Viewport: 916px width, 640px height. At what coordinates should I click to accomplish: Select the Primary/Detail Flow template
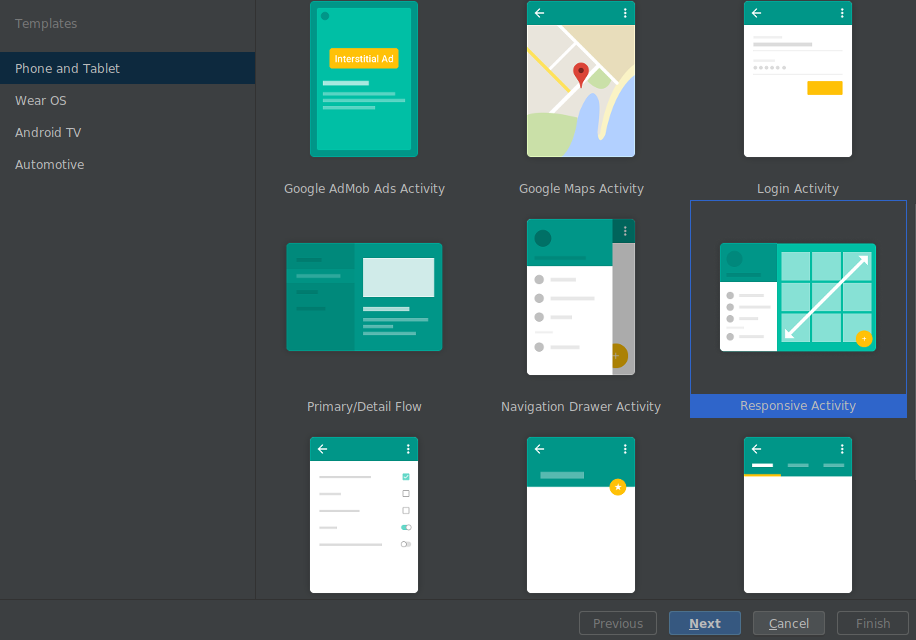(364, 297)
